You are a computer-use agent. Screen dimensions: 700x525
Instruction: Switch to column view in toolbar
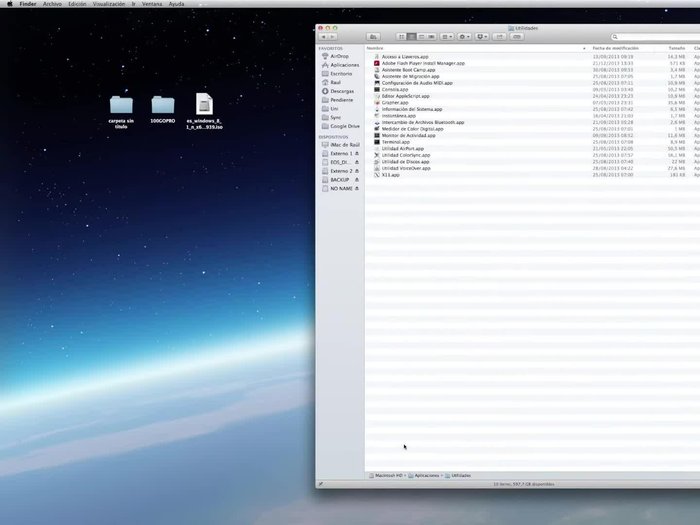pos(421,37)
